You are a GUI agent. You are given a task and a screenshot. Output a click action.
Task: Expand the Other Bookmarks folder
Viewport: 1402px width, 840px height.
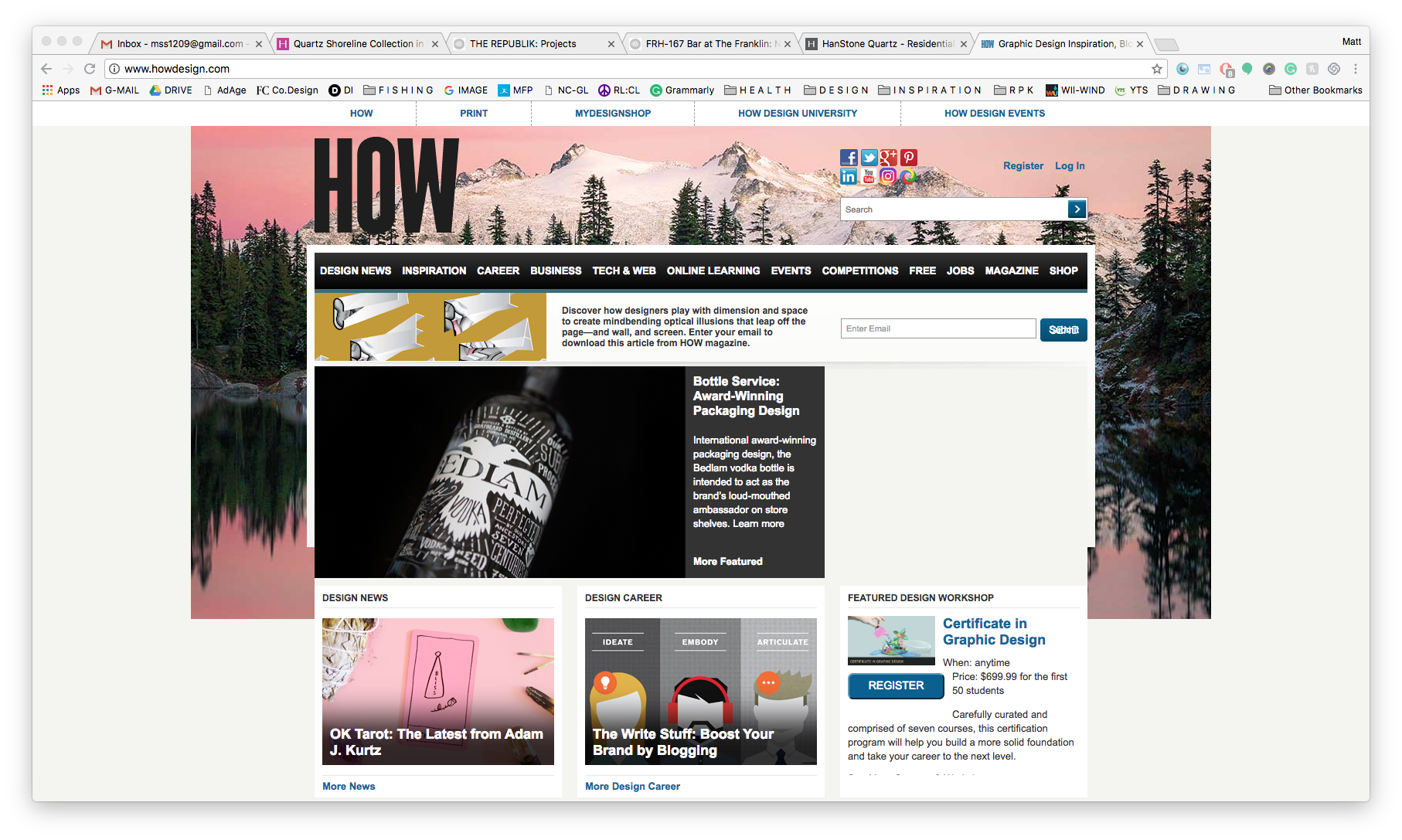(1315, 90)
